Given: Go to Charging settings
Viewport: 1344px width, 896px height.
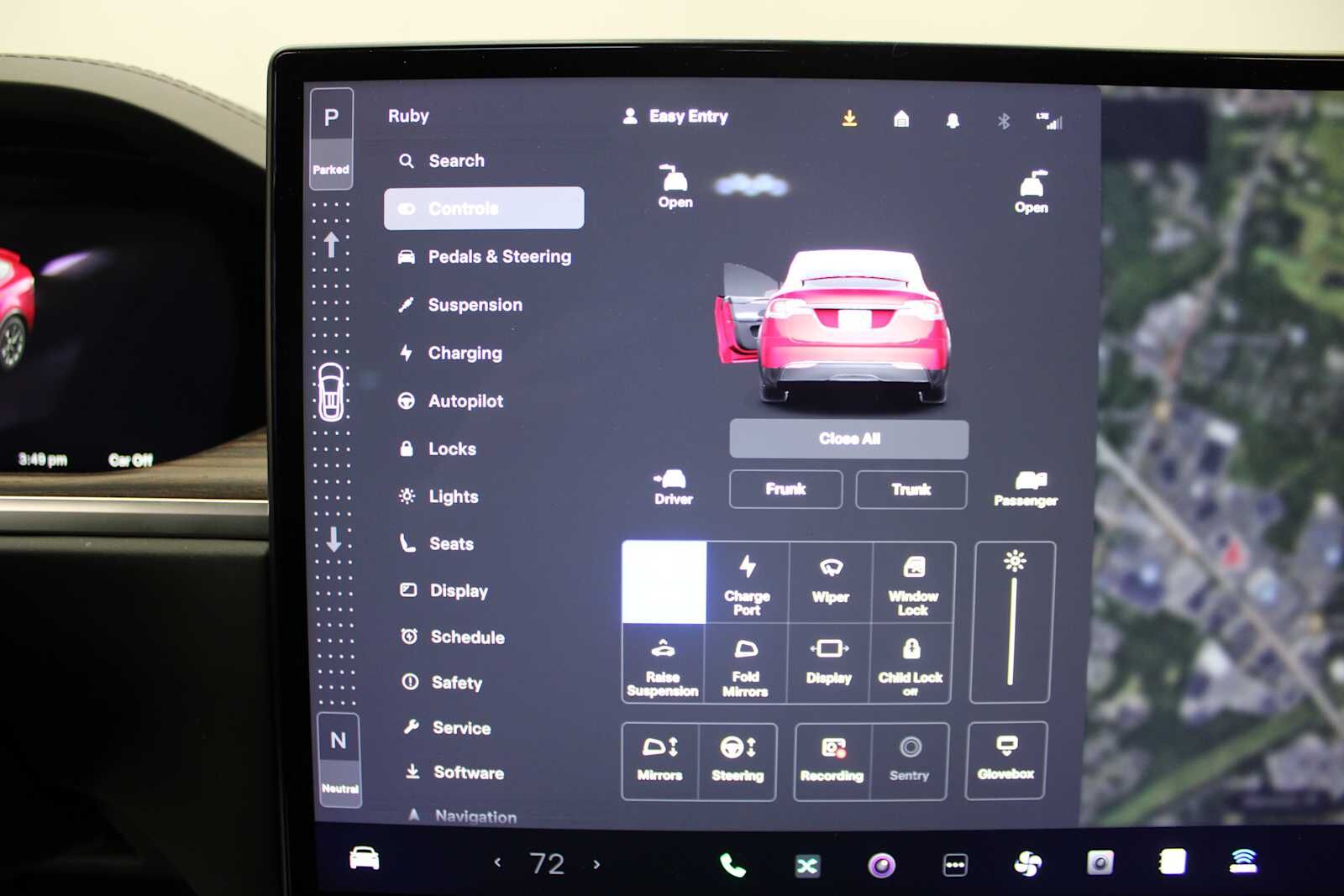Looking at the screenshot, I should [x=450, y=354].
